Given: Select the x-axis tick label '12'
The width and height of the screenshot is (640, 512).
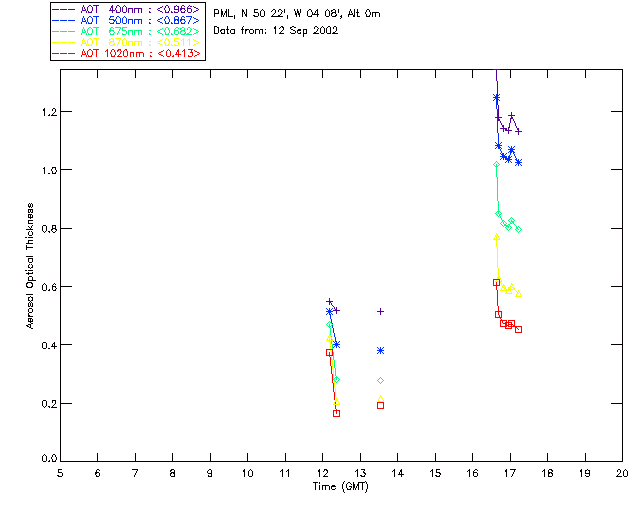Looking at the screenshot, I should pyautogui.click(x=322, y=474).
